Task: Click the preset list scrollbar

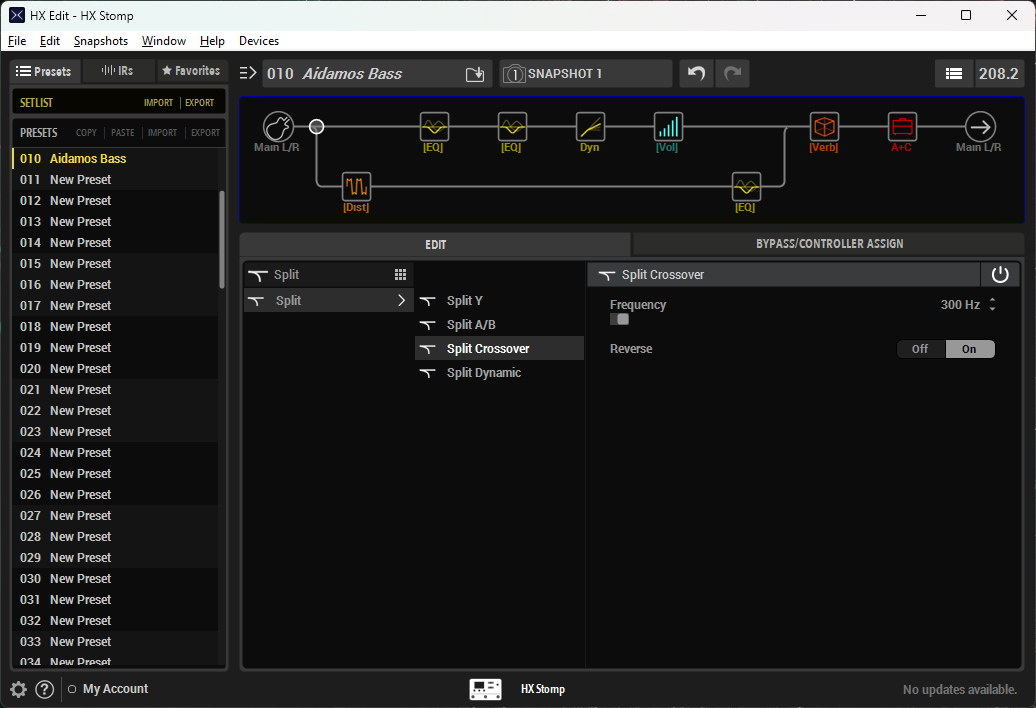Action: click(x=222, y=239)
